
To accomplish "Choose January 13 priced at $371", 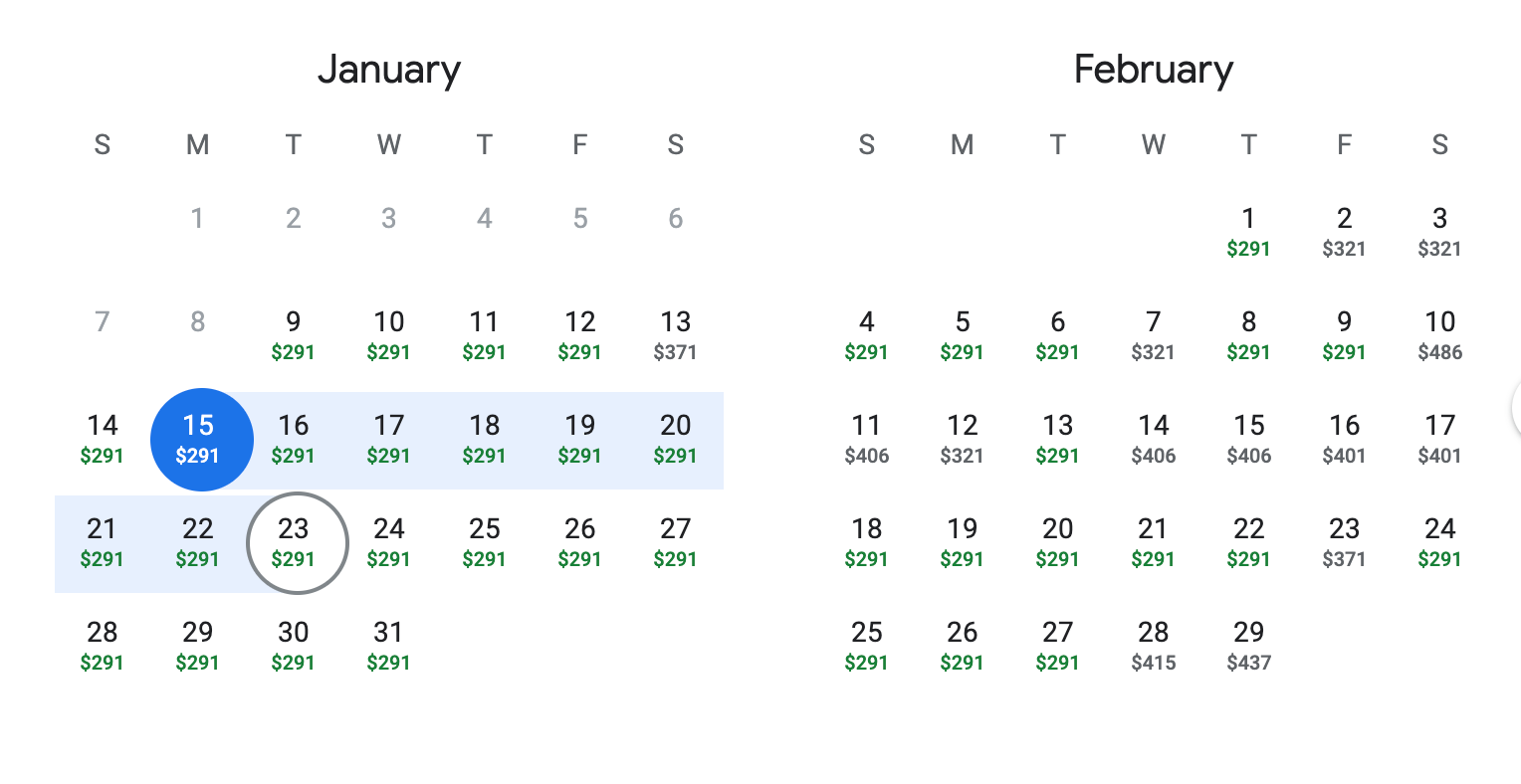I will point(675,335).
